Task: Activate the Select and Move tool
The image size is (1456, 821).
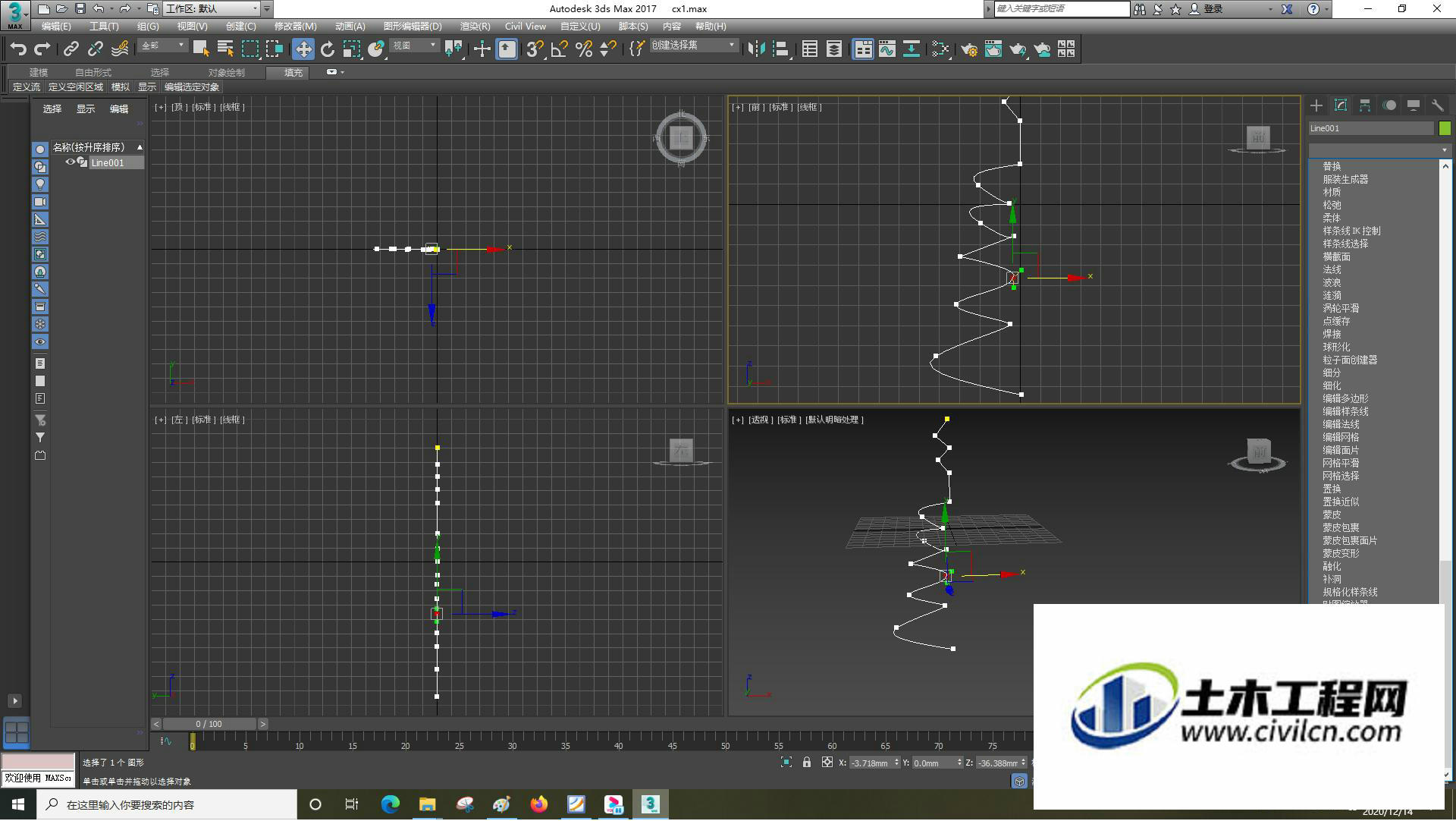Action: [303, 49]
